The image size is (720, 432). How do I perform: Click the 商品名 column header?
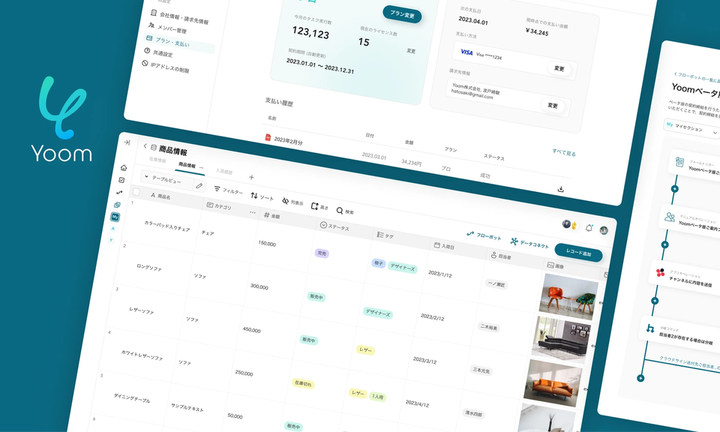point(161,196)
